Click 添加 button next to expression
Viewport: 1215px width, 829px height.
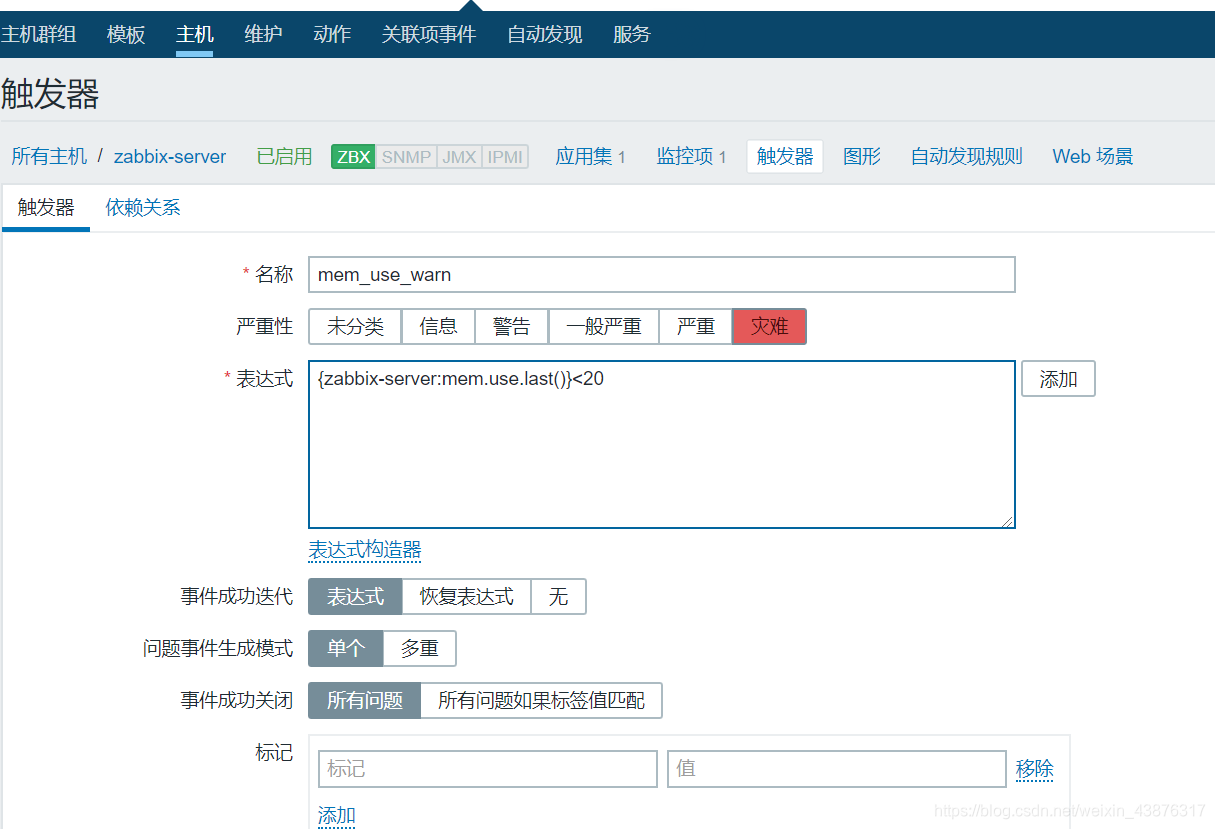1058,379
